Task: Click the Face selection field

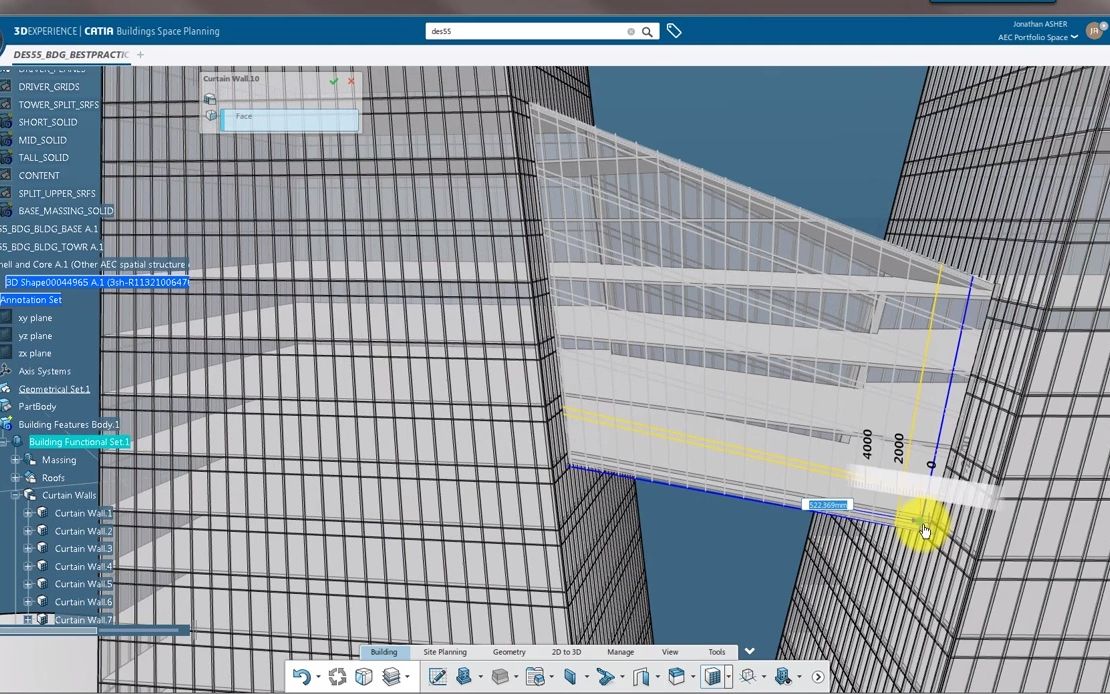Action: [x=290, y=119]
